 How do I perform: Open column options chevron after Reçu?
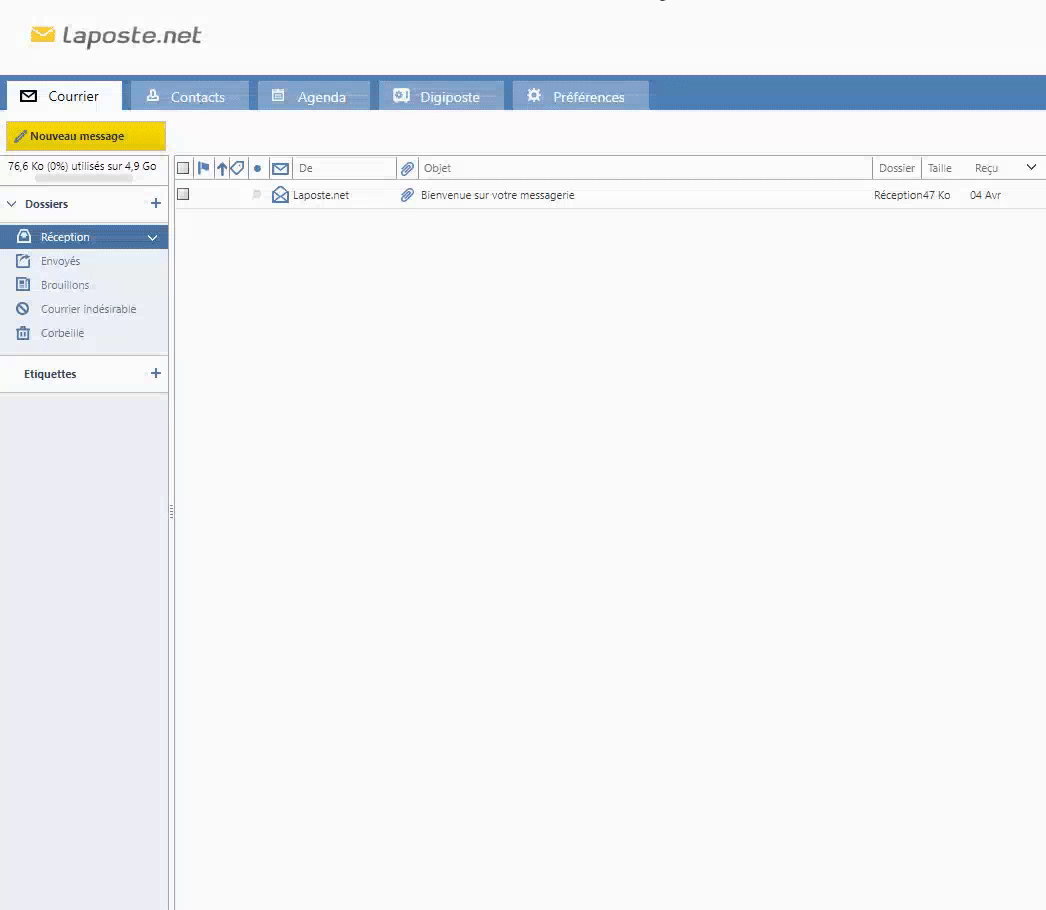[1031, 167]
